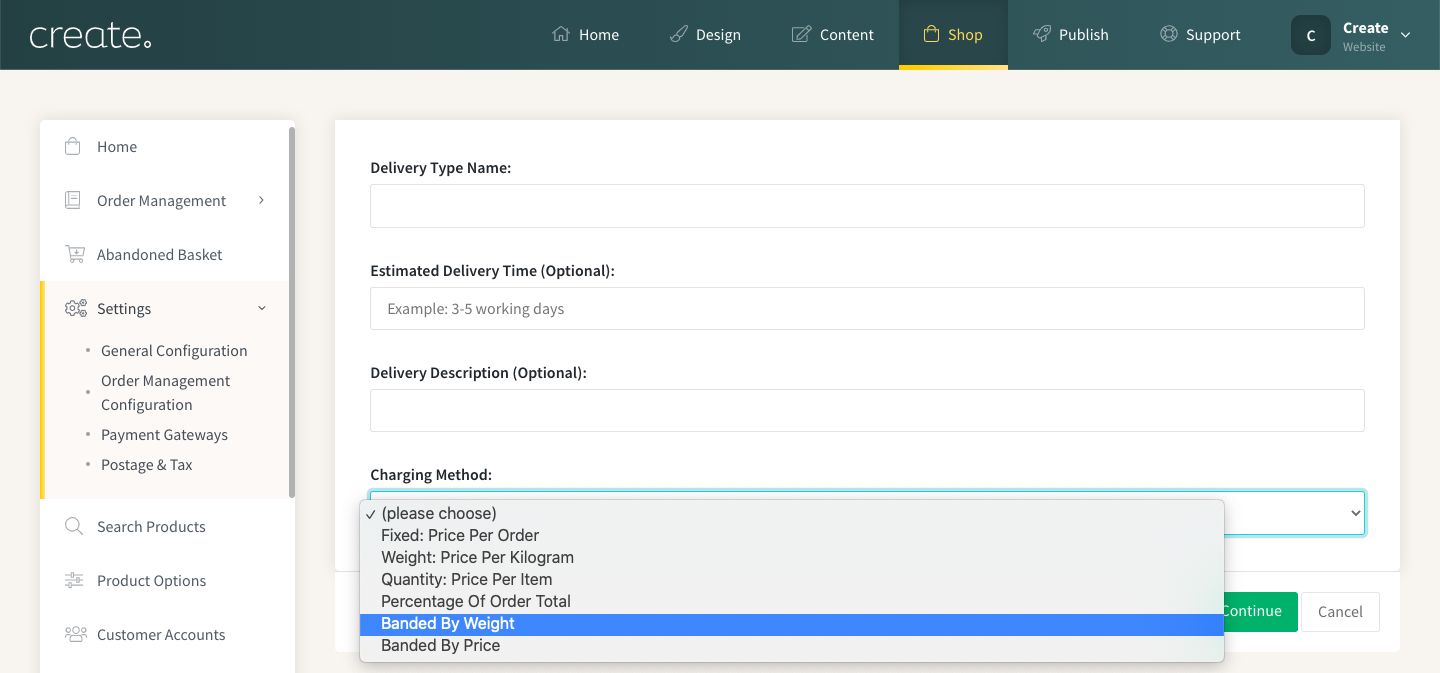Open the Shop tab
Screen dimensions: 1440x673
953,35
